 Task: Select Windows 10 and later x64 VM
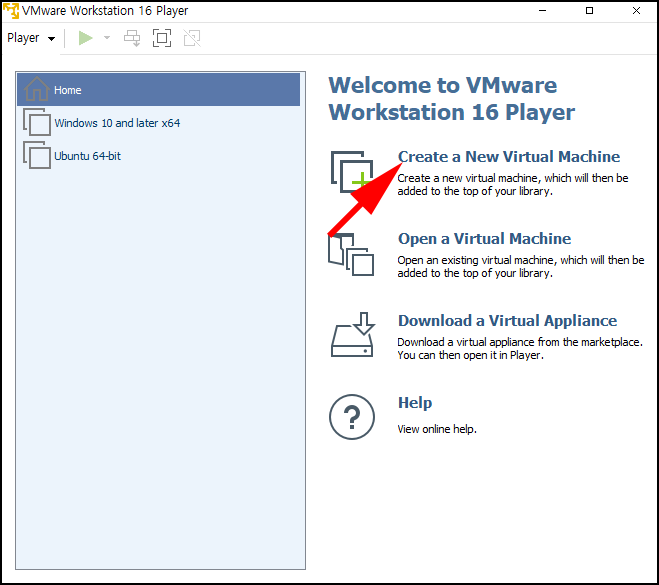(x=158, y=123)
